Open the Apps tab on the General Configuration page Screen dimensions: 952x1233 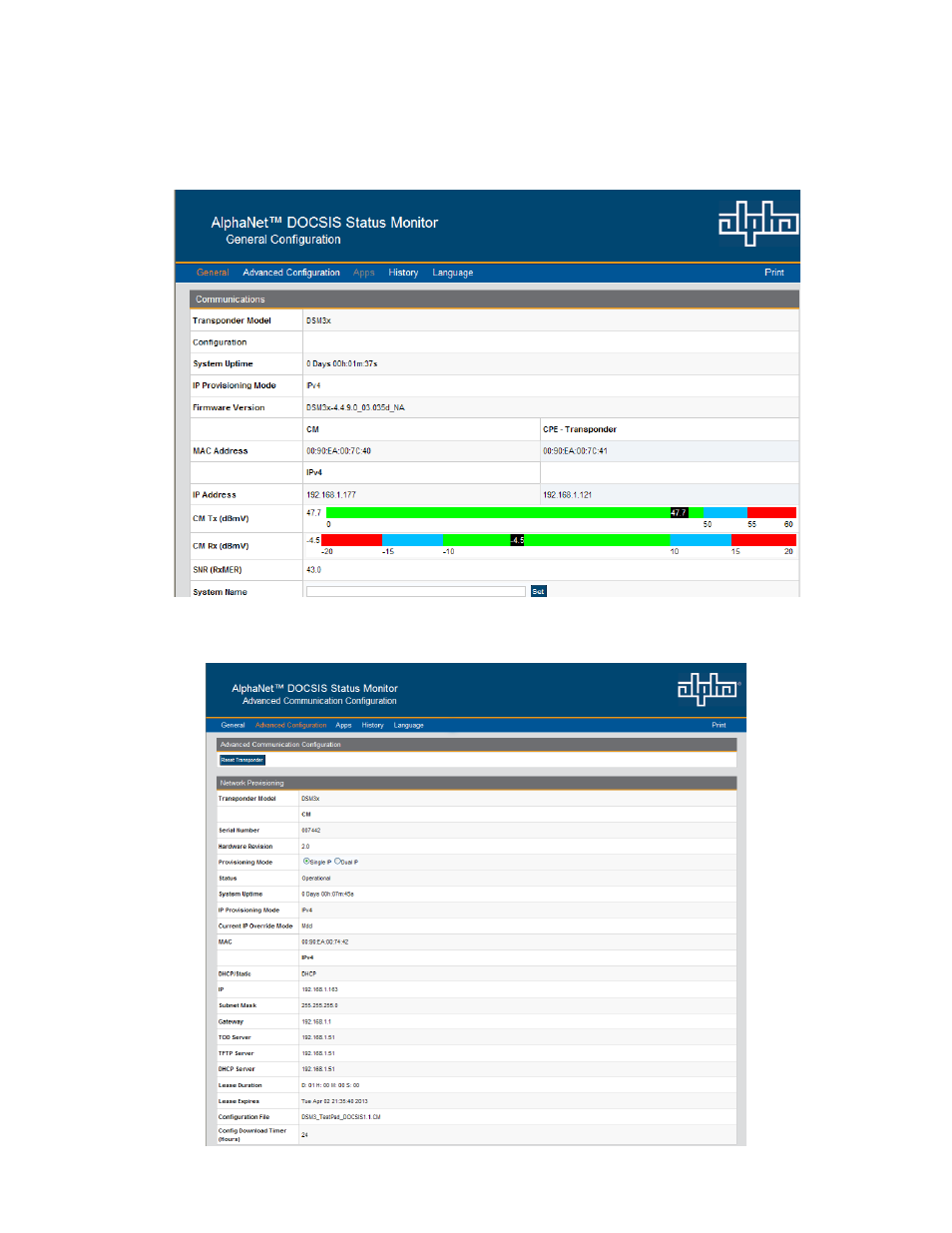pos(364,273)
